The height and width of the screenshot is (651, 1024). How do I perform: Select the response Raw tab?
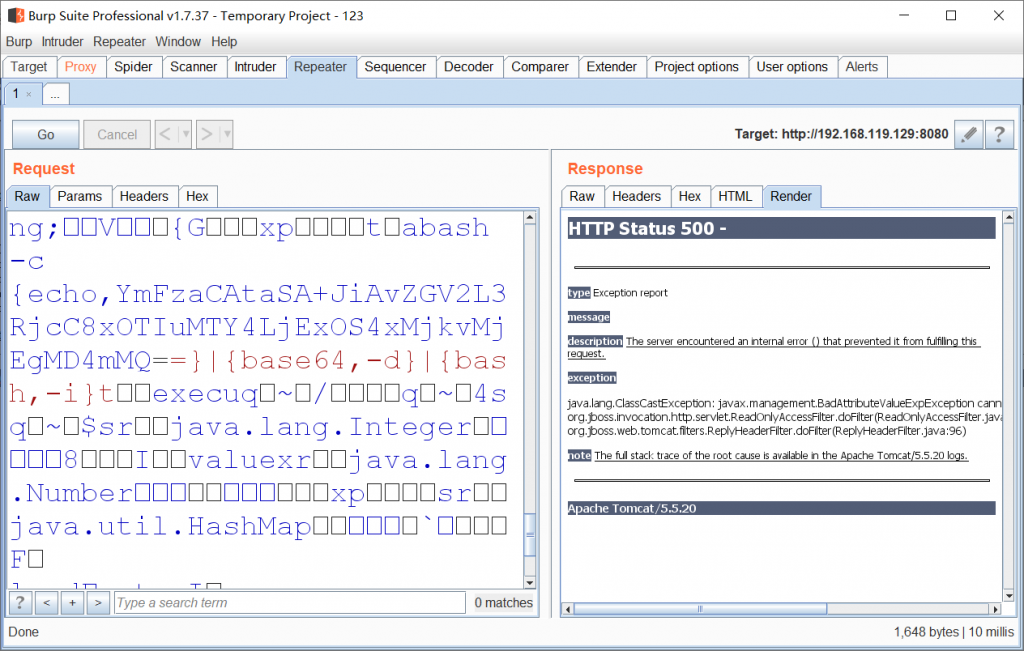pyautogui.click(x=582, y=197)
